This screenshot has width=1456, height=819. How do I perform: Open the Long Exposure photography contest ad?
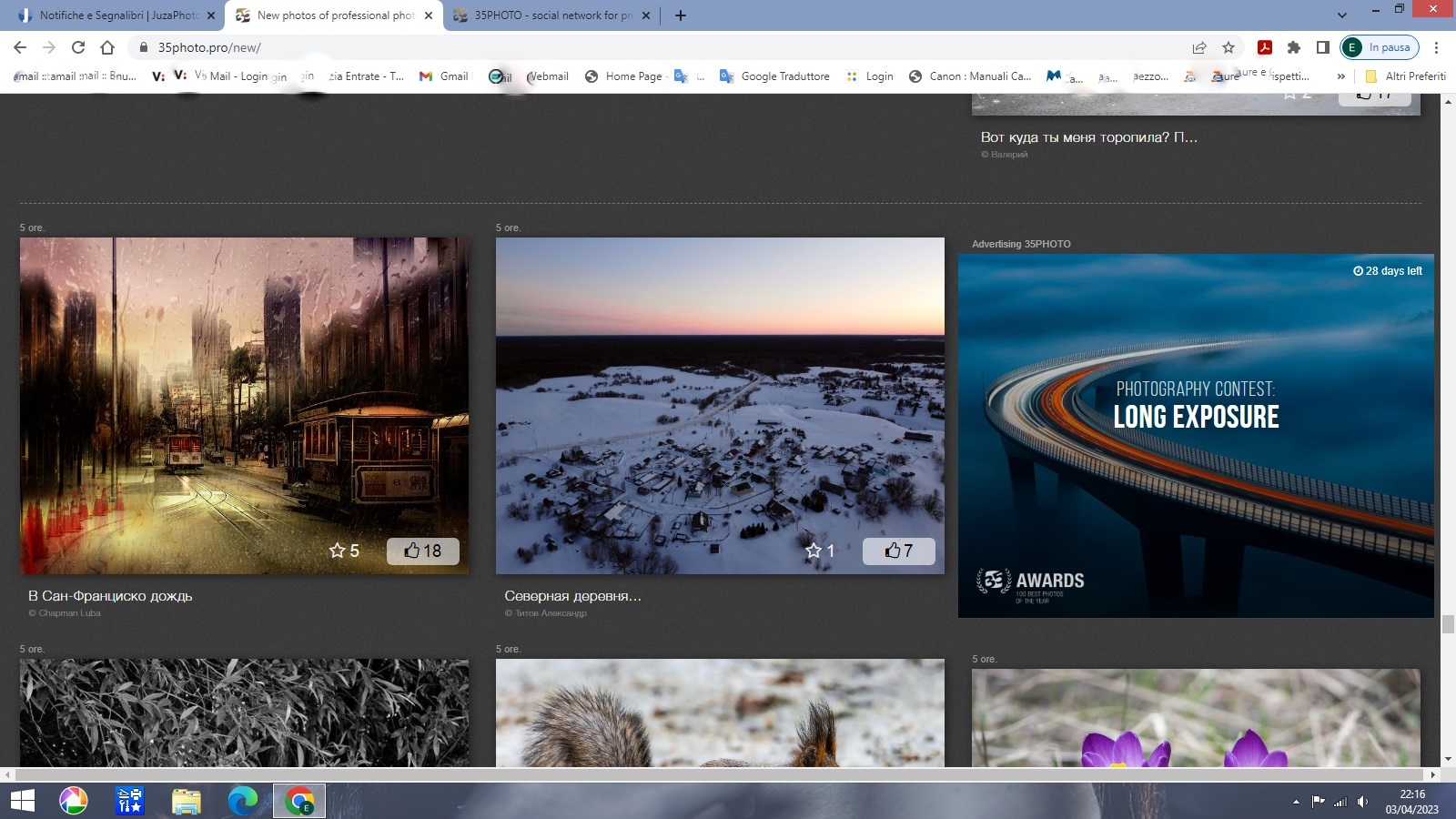coord(1196,436)
